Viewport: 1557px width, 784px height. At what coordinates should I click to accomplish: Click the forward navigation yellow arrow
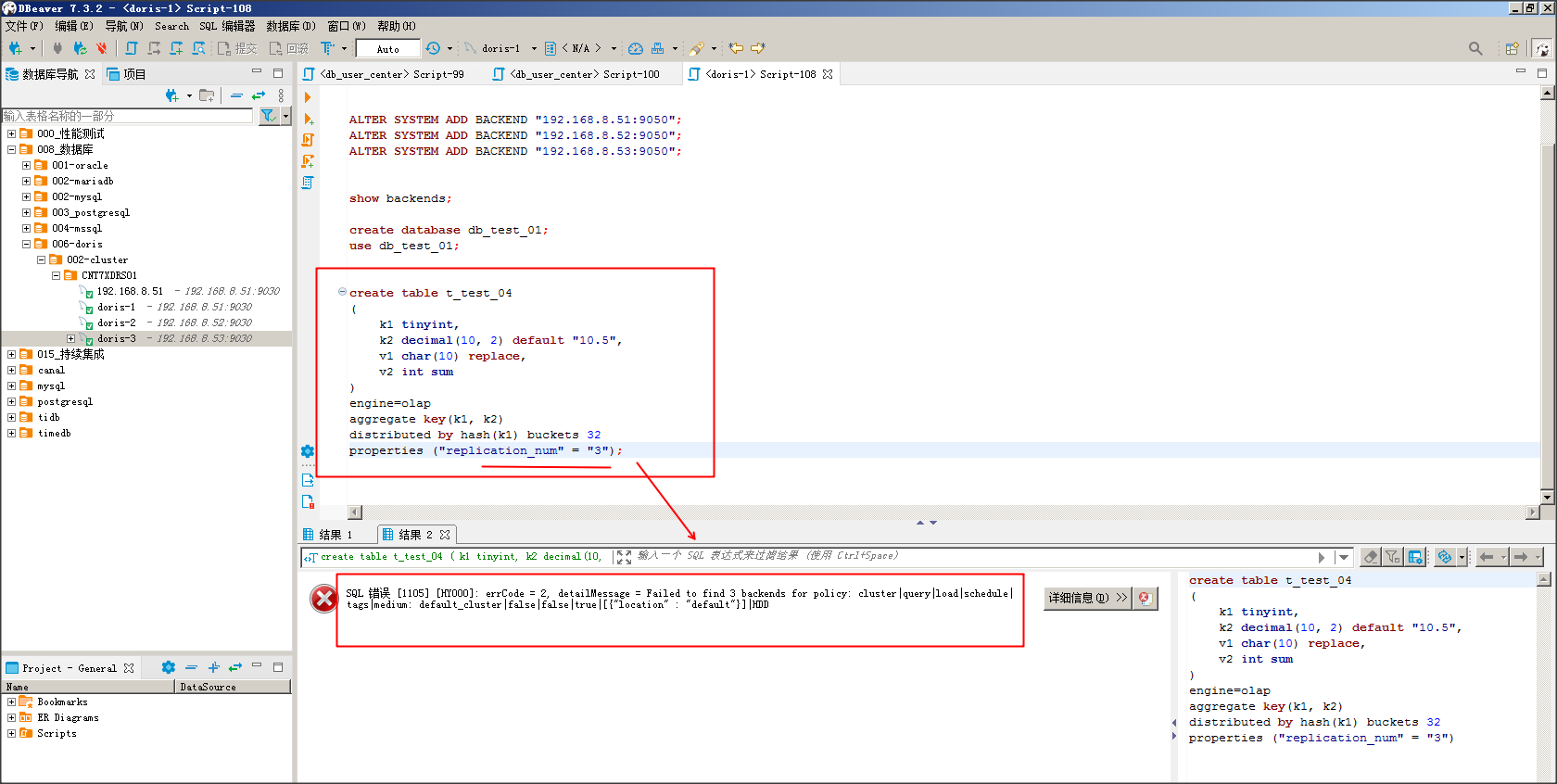pos(758,48)
